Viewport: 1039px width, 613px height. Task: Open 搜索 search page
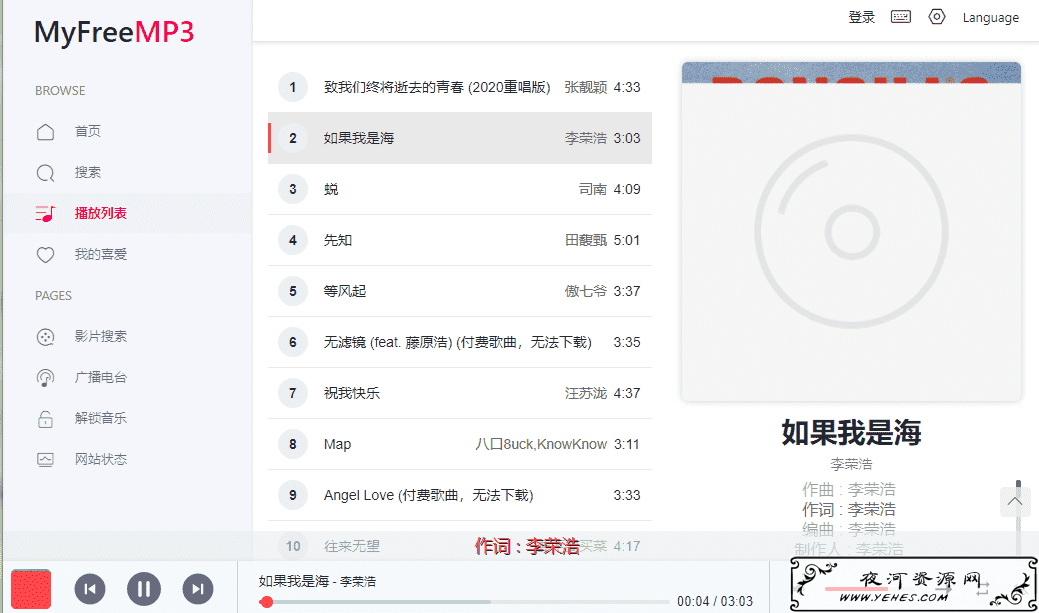tap(87, 172)
